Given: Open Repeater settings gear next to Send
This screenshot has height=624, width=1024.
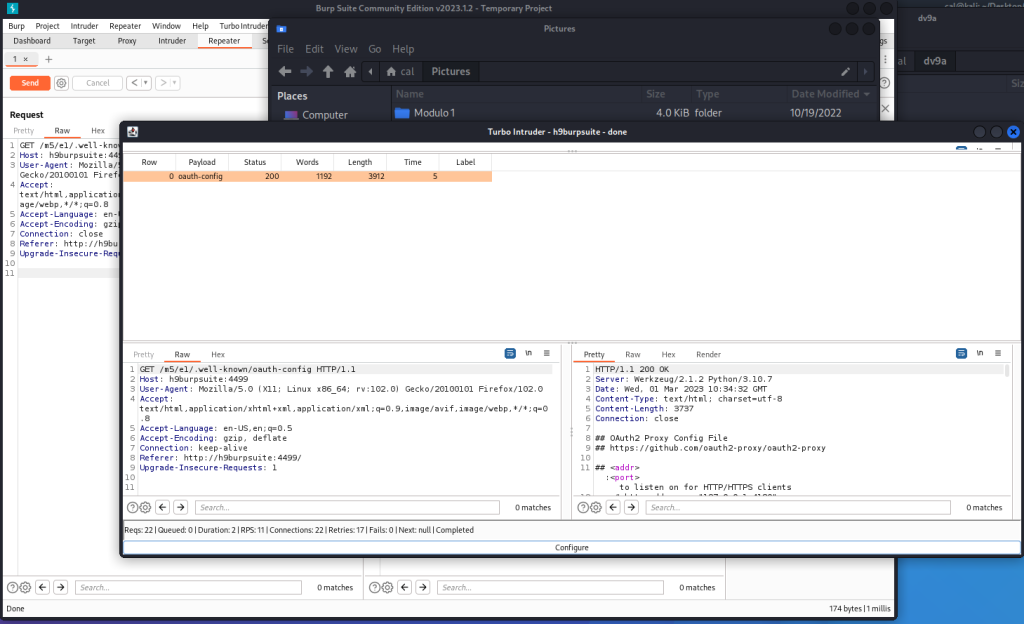Looking at the screenshot, I should pyautogui.click(x=61, y=83).
